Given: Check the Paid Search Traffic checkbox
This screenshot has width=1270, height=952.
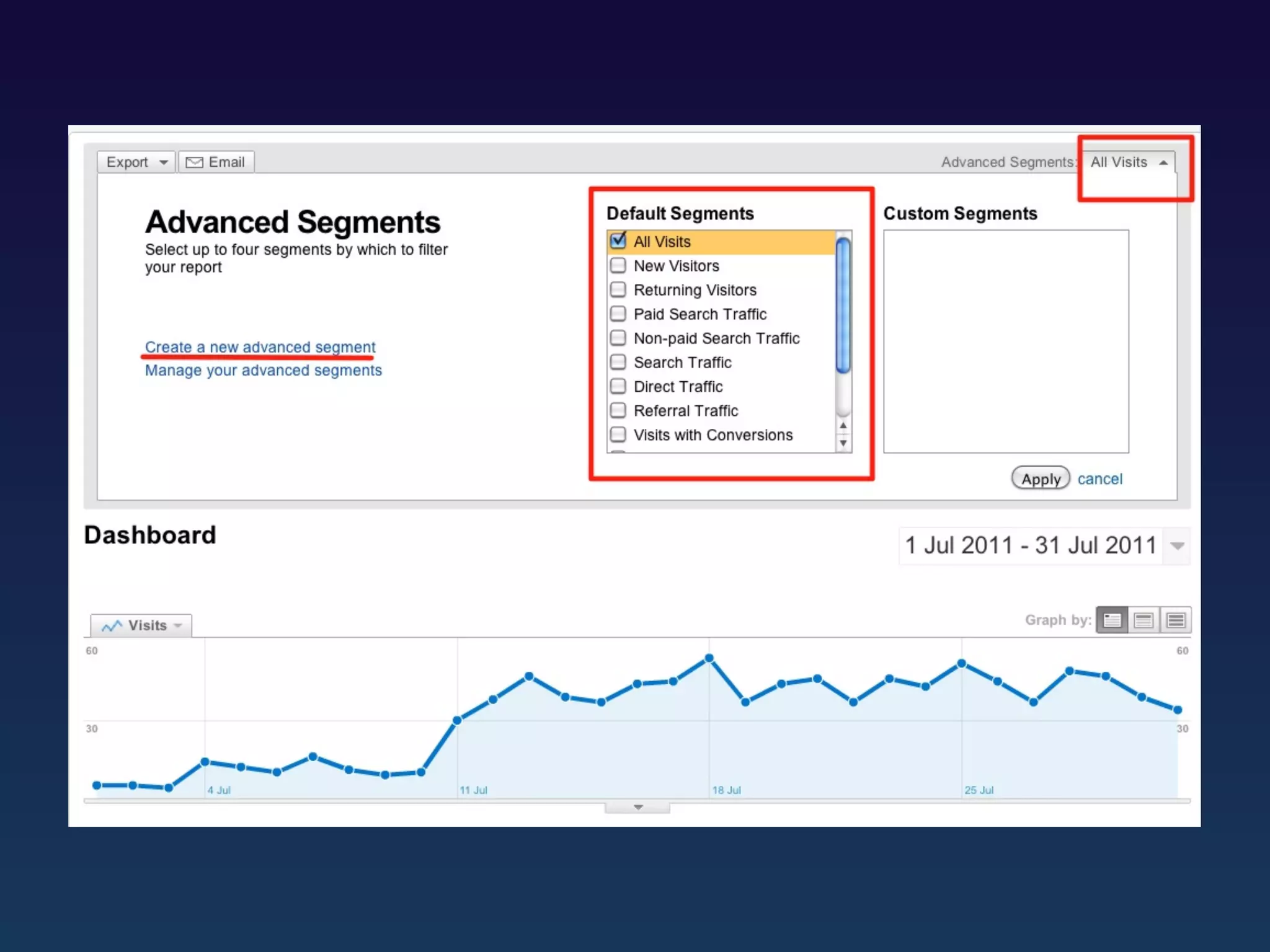Looking at the screenshot, I should coord(618,314).
